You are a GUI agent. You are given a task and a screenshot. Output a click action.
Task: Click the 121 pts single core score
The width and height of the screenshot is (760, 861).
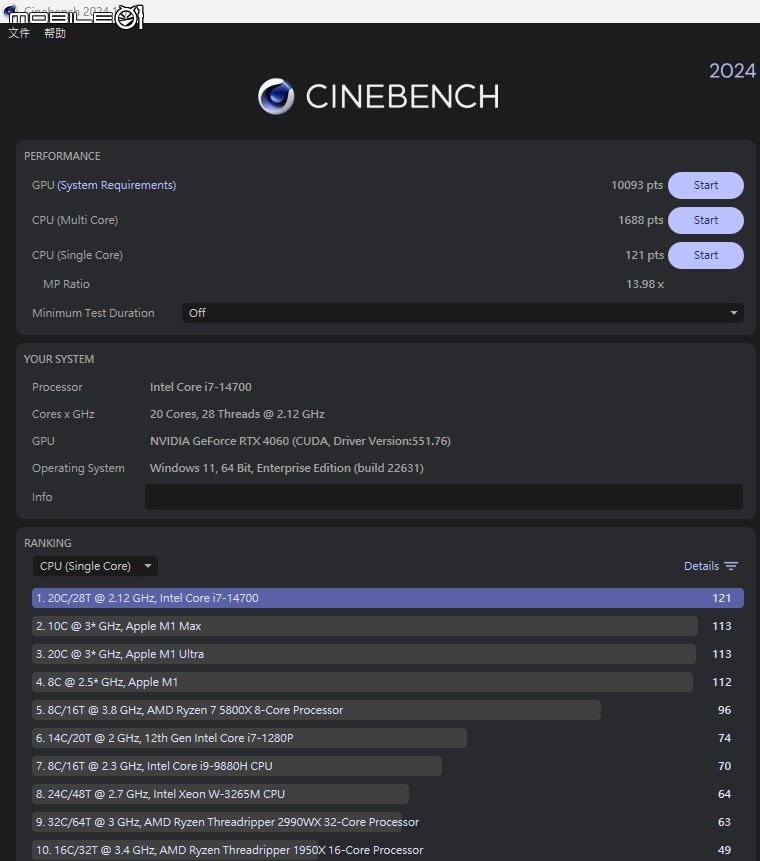pos(644,255)
